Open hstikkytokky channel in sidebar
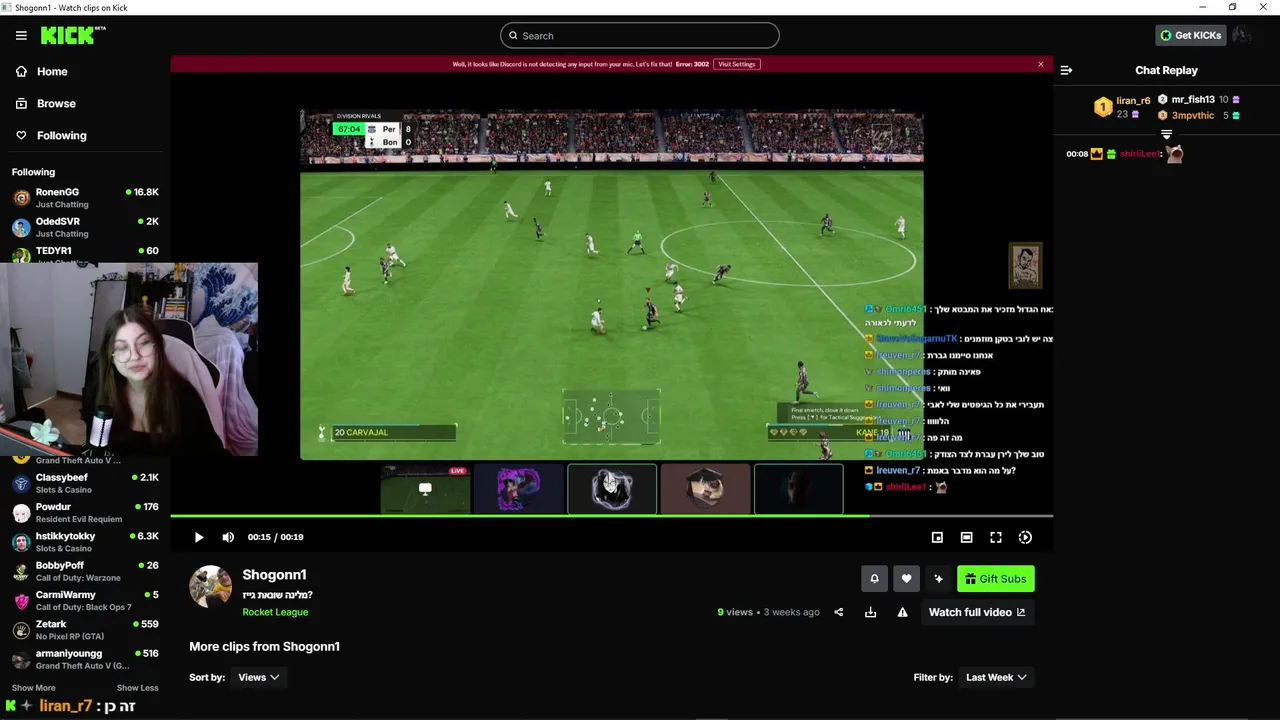Screen dimensions: 1280x720 pyautogui.click(x=85, y=541)
